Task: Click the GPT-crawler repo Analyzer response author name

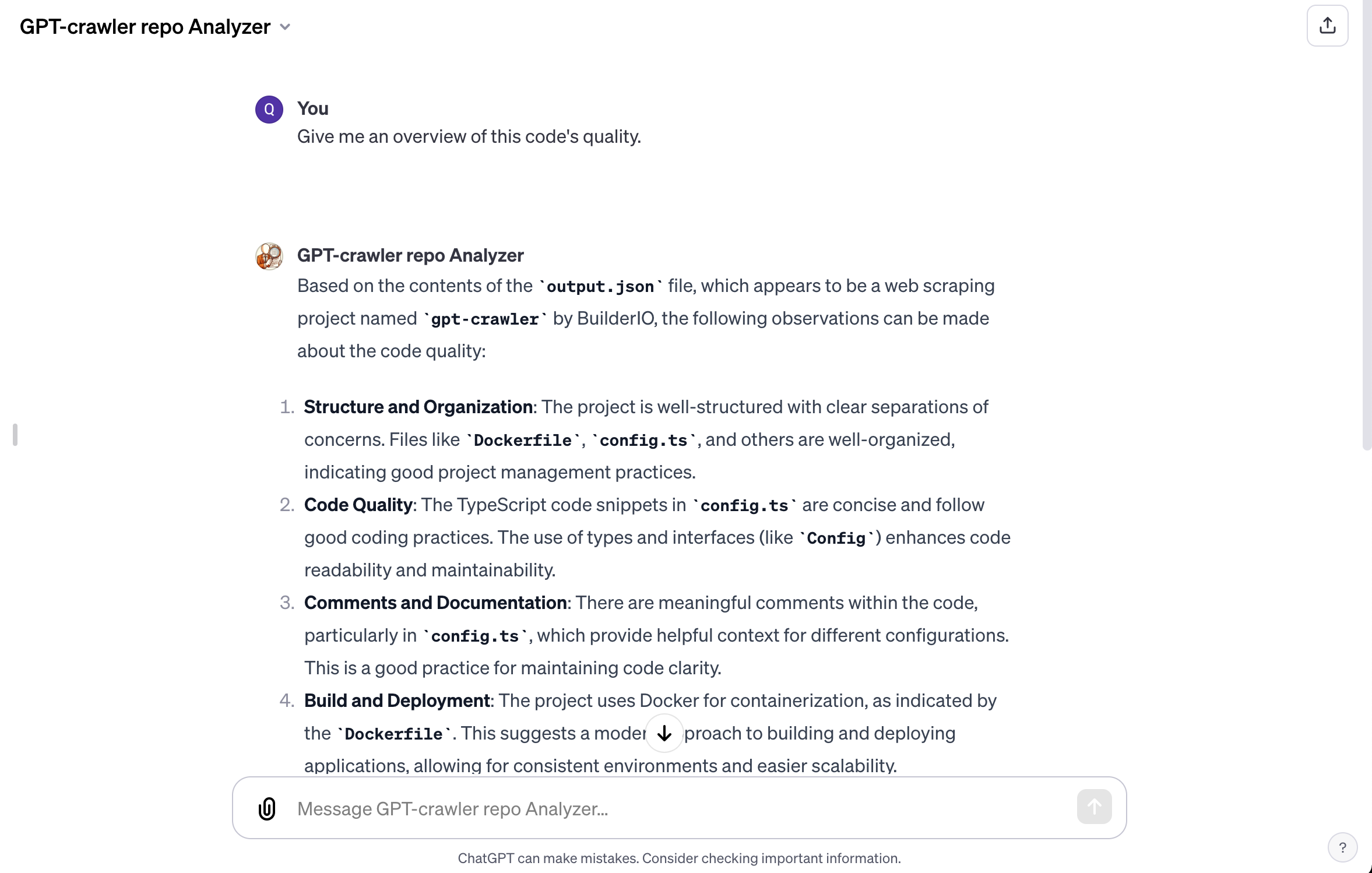Action: [x=410, y=255]
